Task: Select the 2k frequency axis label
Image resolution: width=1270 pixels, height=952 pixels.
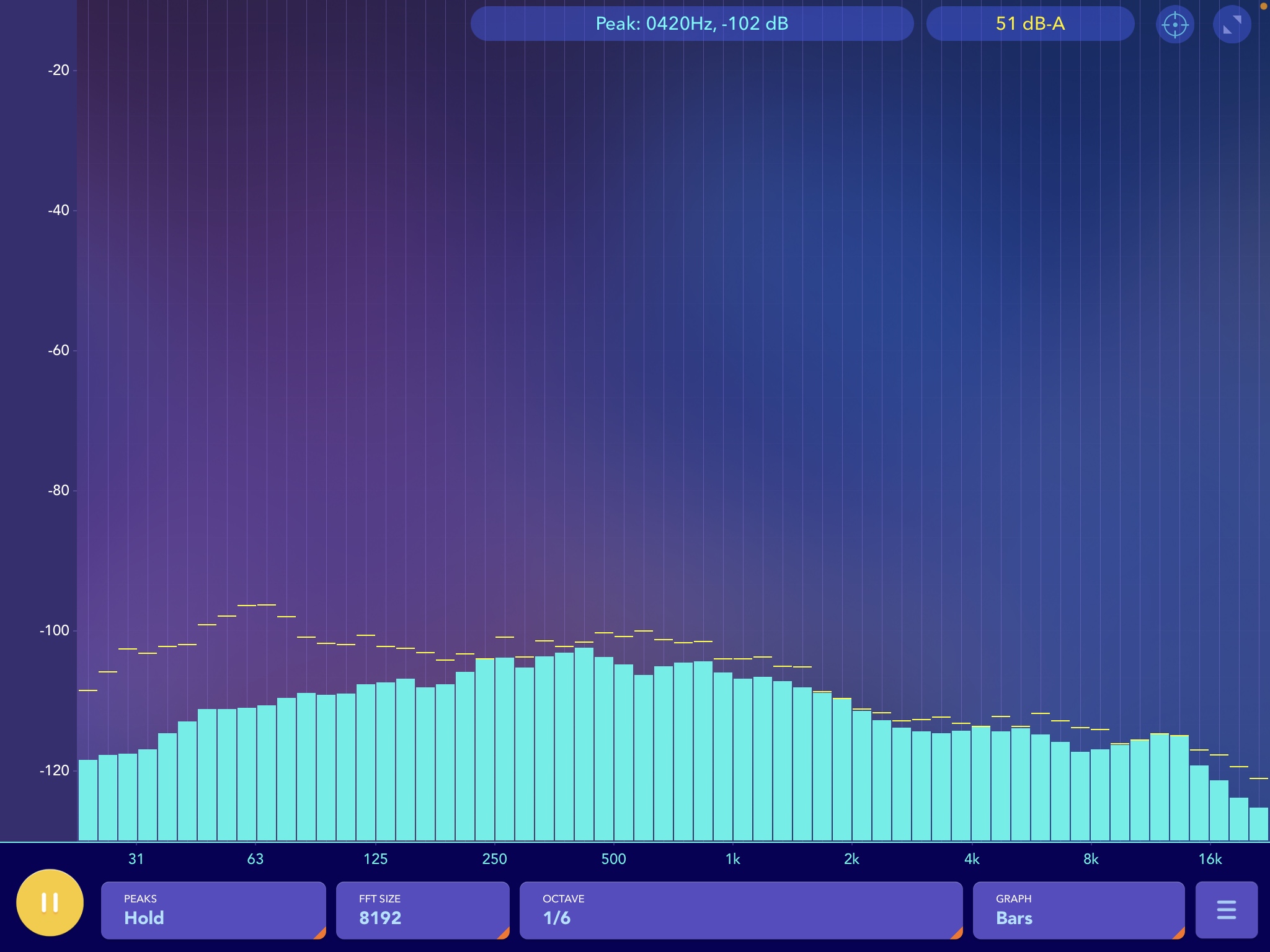Action: (x=851, y=859)
